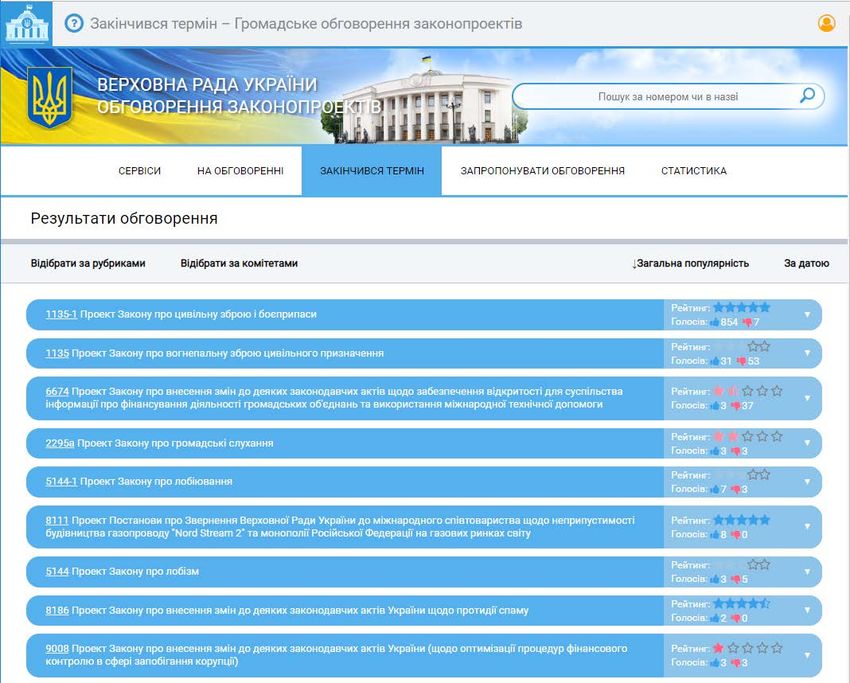Screen dimensions: 850x683
Task: Open bill link 6674
Action: pos(57,391)
